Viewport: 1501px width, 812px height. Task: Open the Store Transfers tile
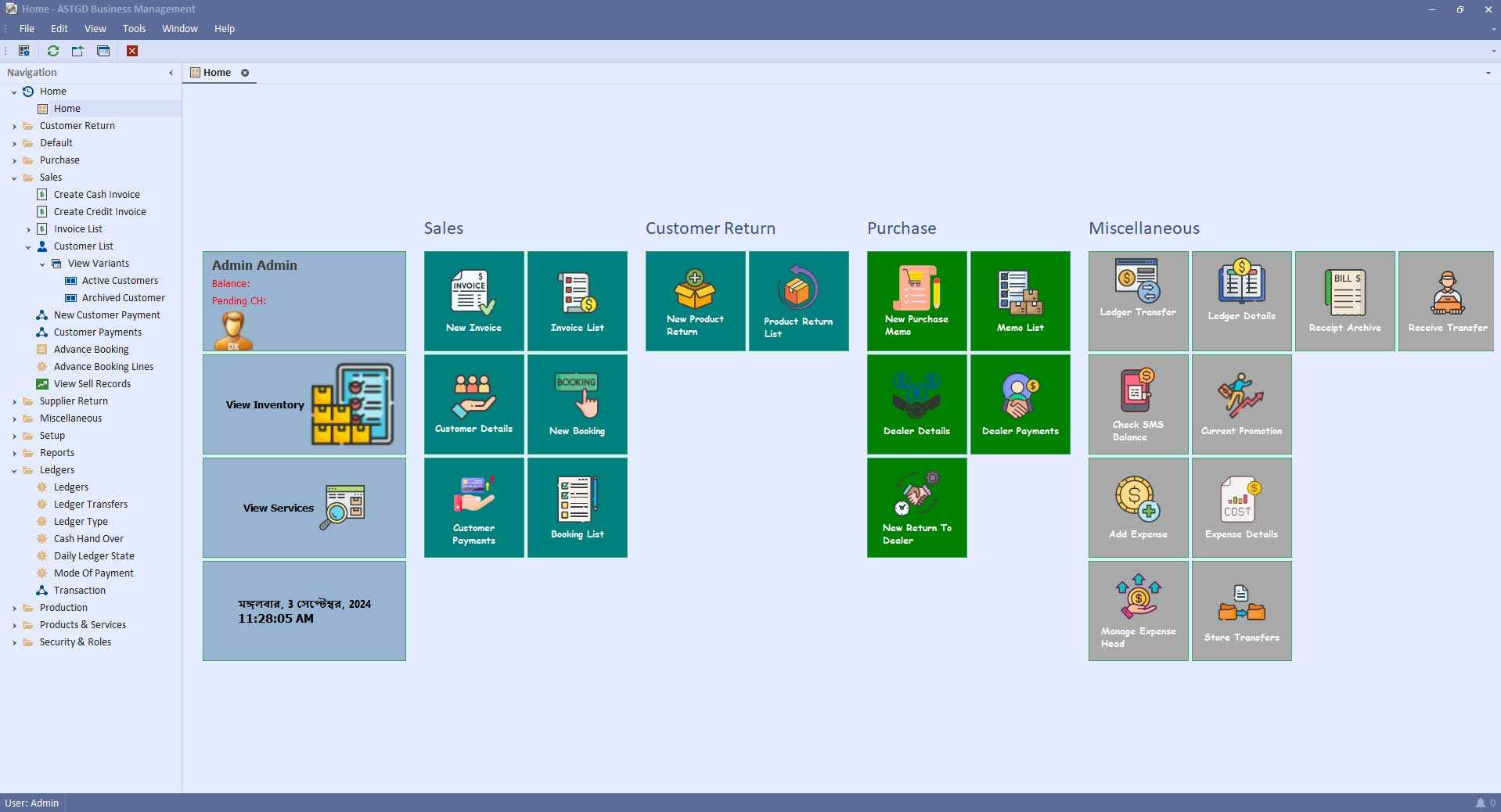[x=1241, y=611]
